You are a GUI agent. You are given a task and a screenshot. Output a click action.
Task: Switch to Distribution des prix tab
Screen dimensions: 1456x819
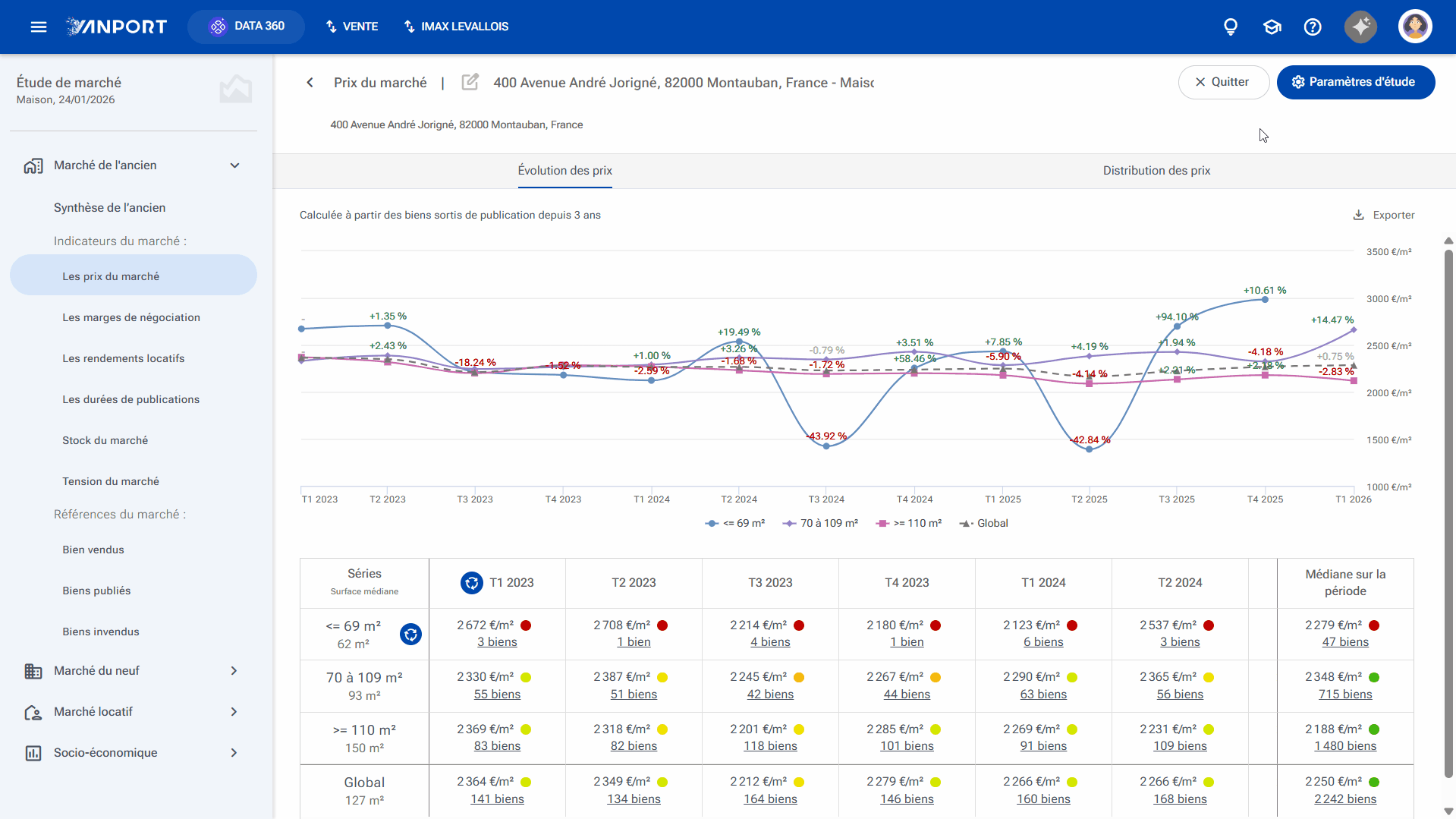coord(1156,171)
